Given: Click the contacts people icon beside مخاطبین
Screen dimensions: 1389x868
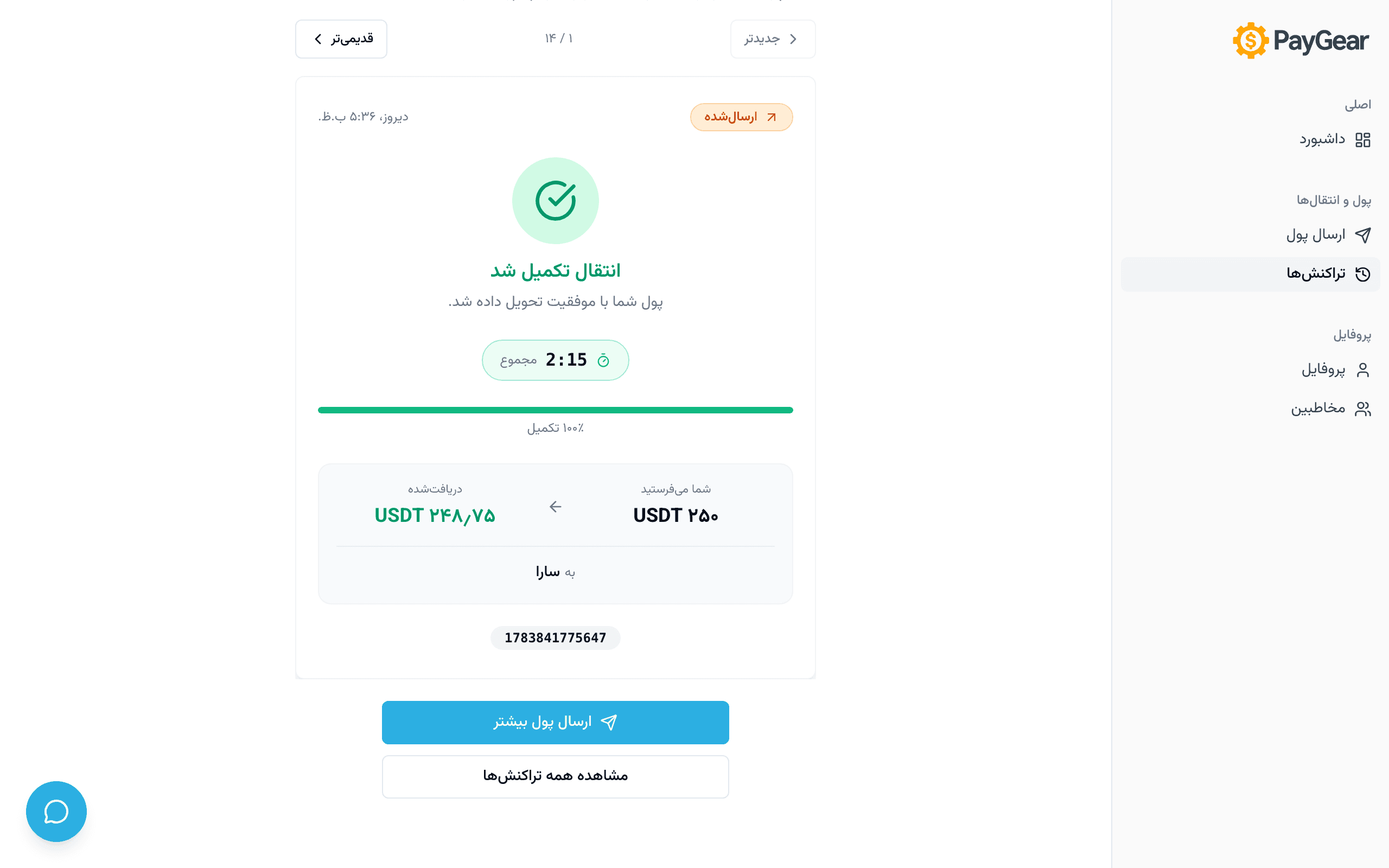Looking at the screenshot, I should 1362,409.
